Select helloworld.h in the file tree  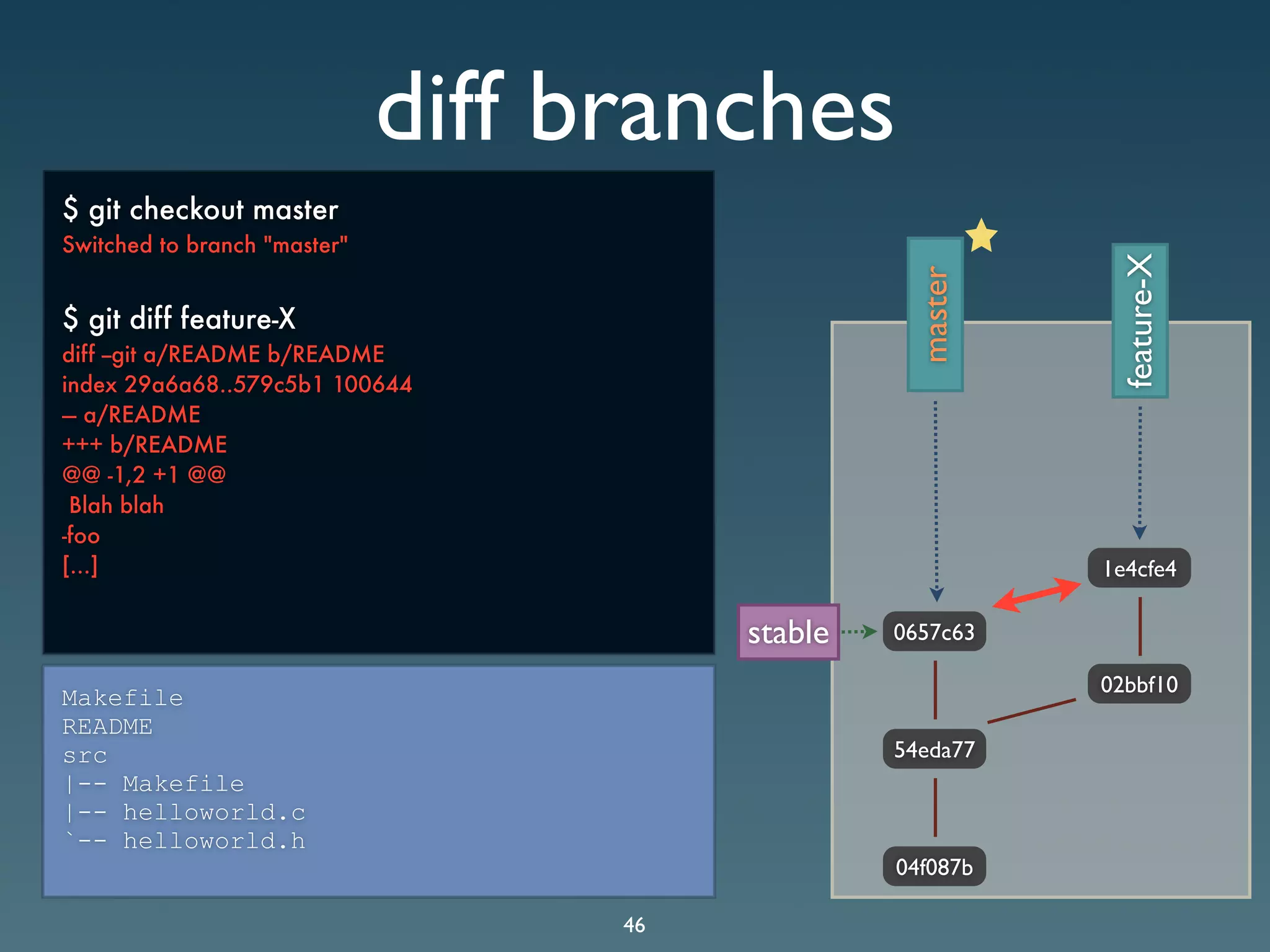(213, 841)
